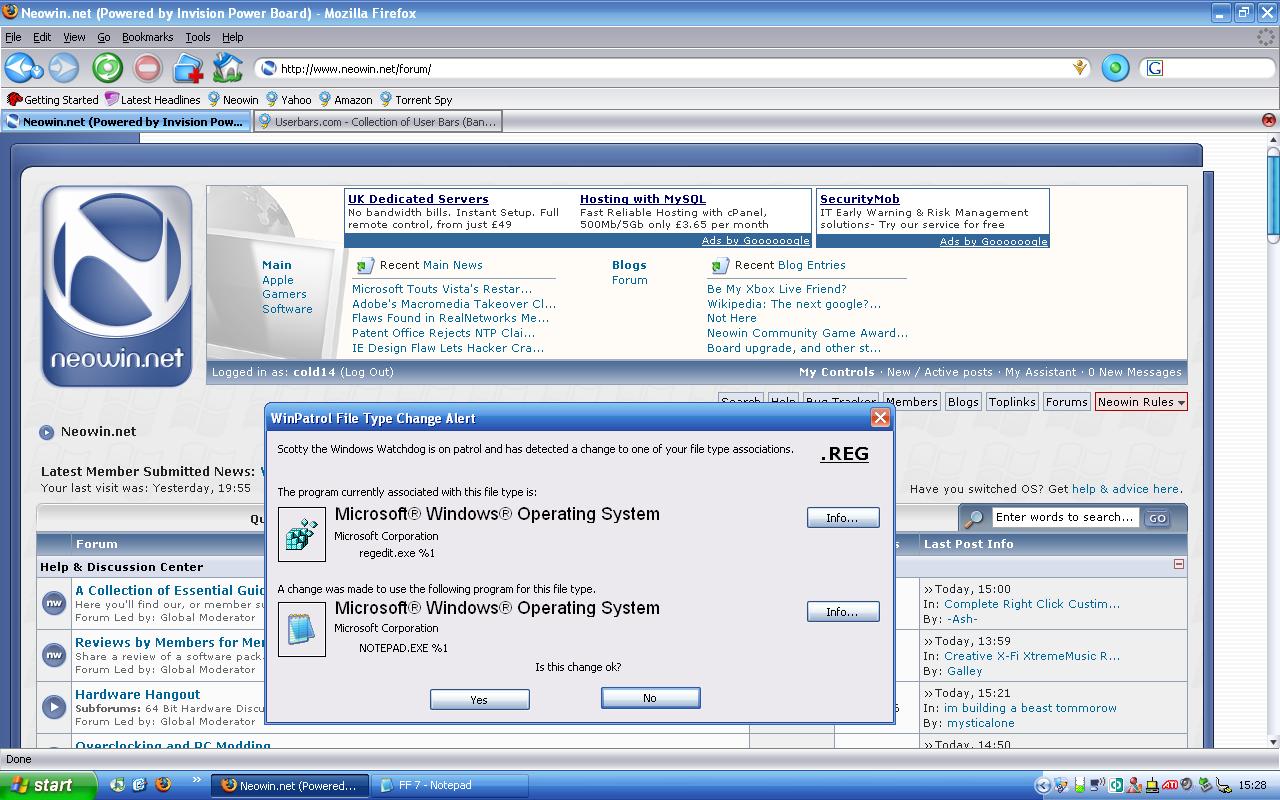Click nw icon beside Collection of Essential Guides
Image resolution: width=1280 pixels, height=800 pixels.
click(x=54, y=603)
